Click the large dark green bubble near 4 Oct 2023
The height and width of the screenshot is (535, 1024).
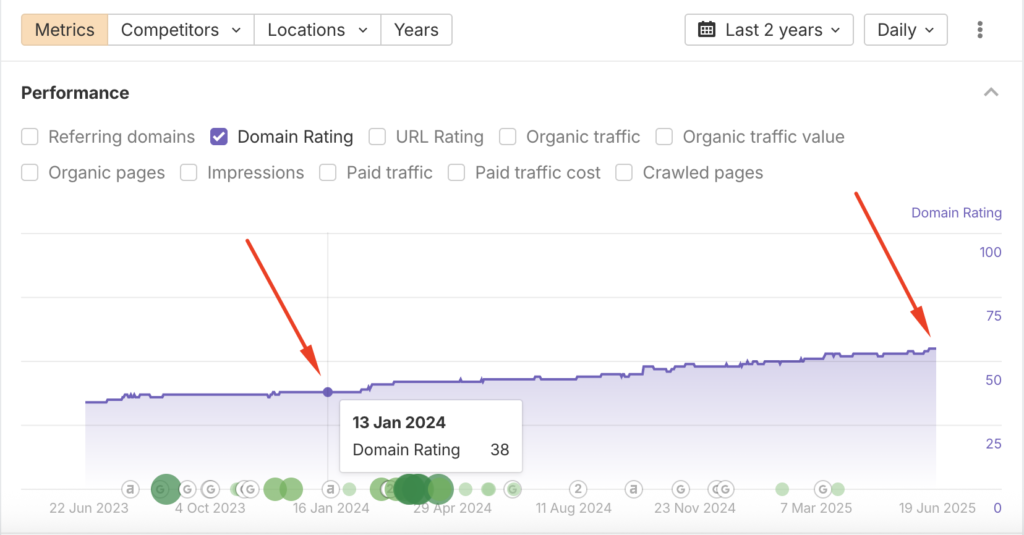[x=166, y=489]
